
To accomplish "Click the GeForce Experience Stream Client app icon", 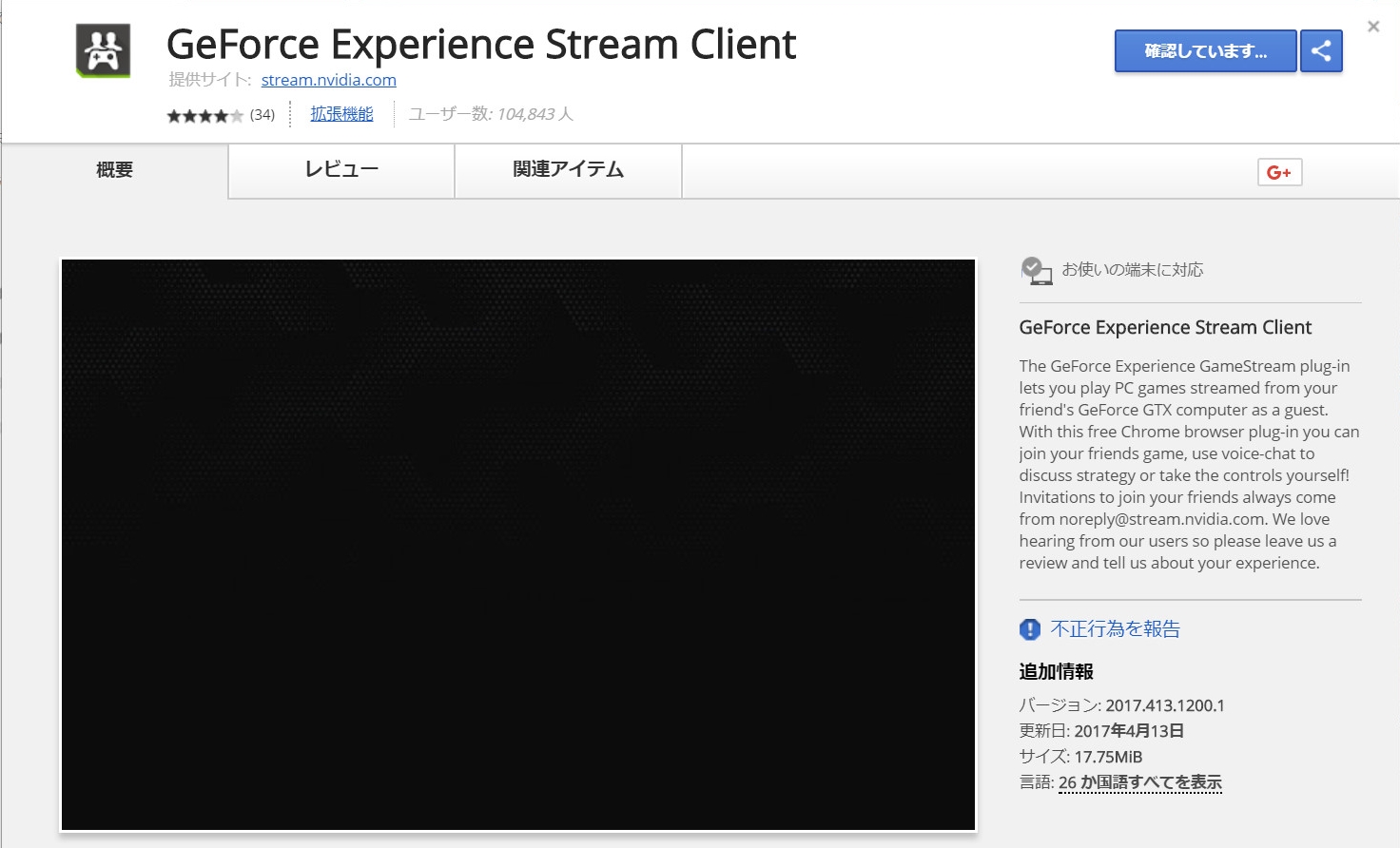I will (x=103, y=50).
